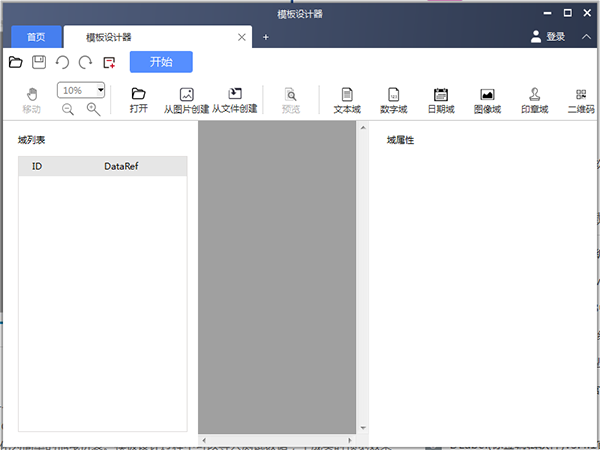Select the 移动 hand tool
The width and height of the screenshot is (600, 450).
point(31,101)
